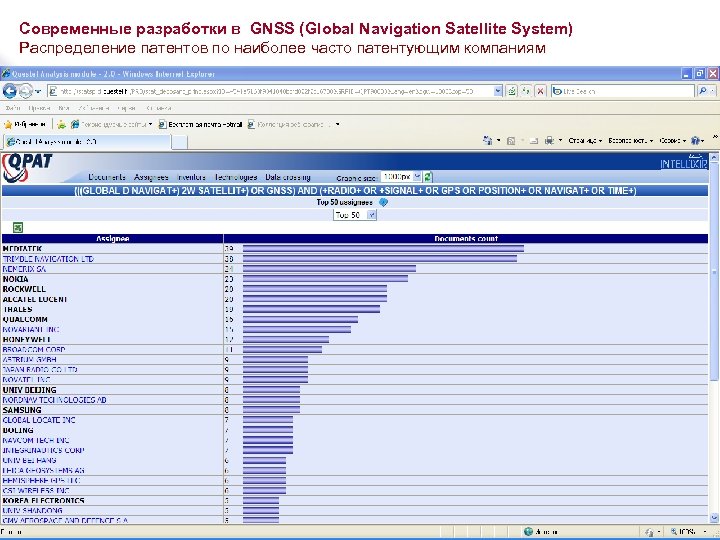Open the Страница command bar menu

(585, 141)
